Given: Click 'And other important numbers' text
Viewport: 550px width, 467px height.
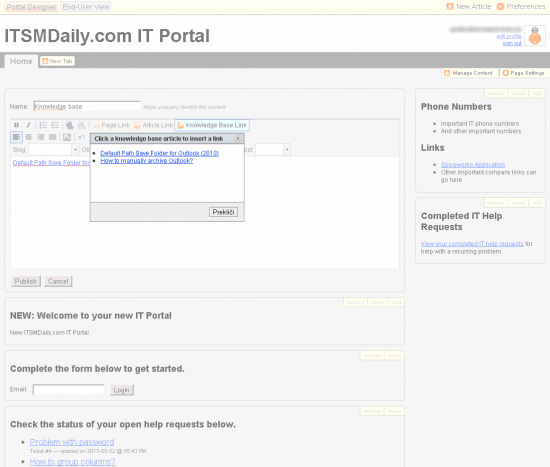Looking at the screenshot, I should pyautogui.click(x=481, y=131).
